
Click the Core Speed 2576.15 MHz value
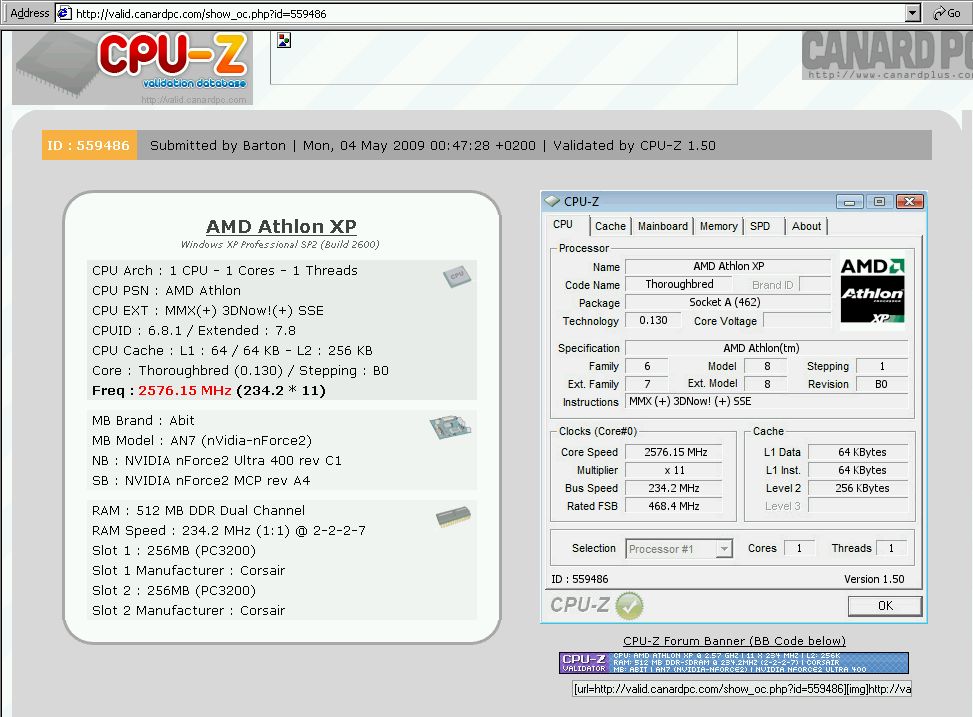click(675, 453)
